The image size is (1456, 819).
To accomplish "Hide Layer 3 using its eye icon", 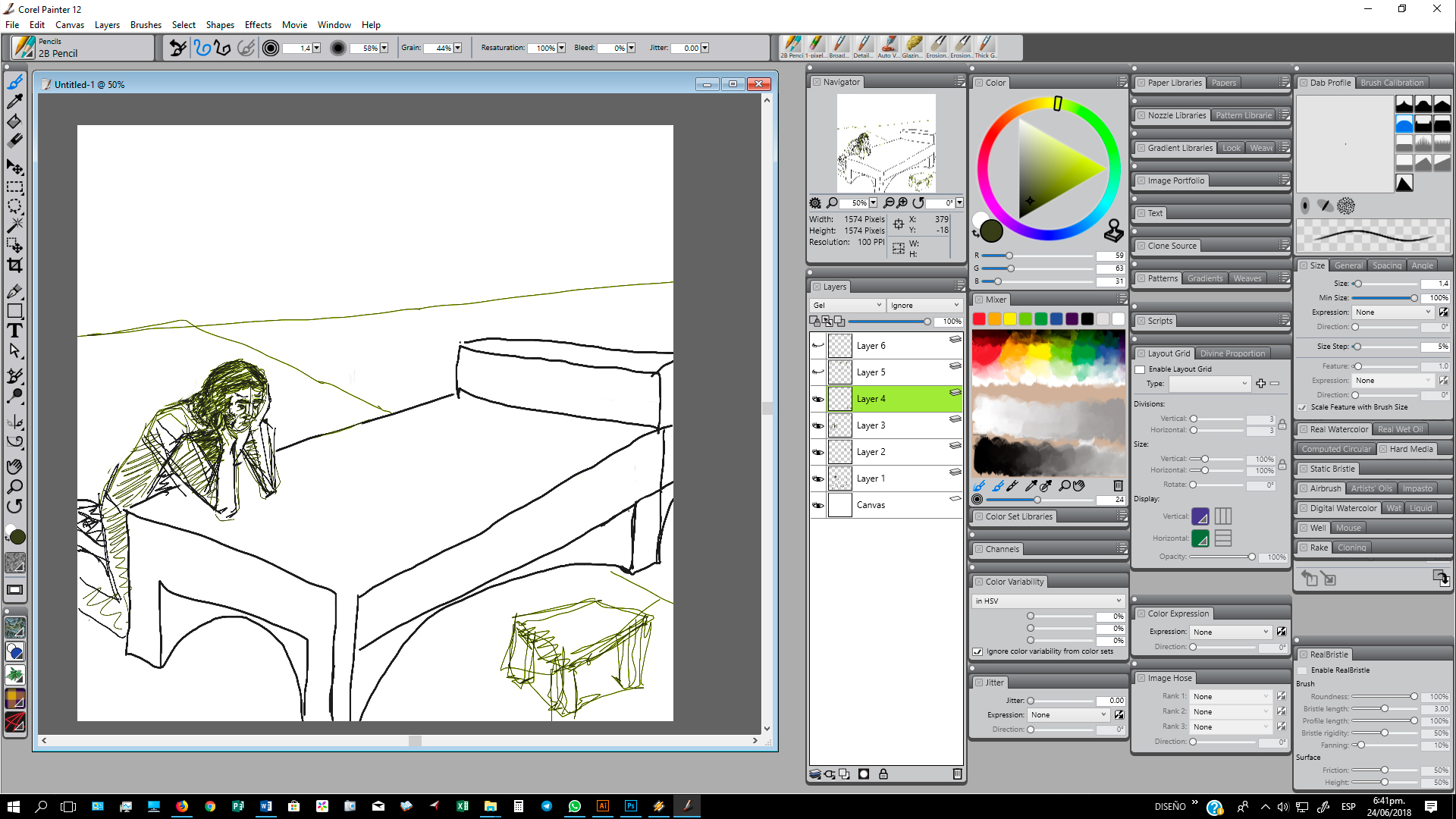I will click(818, 425).
